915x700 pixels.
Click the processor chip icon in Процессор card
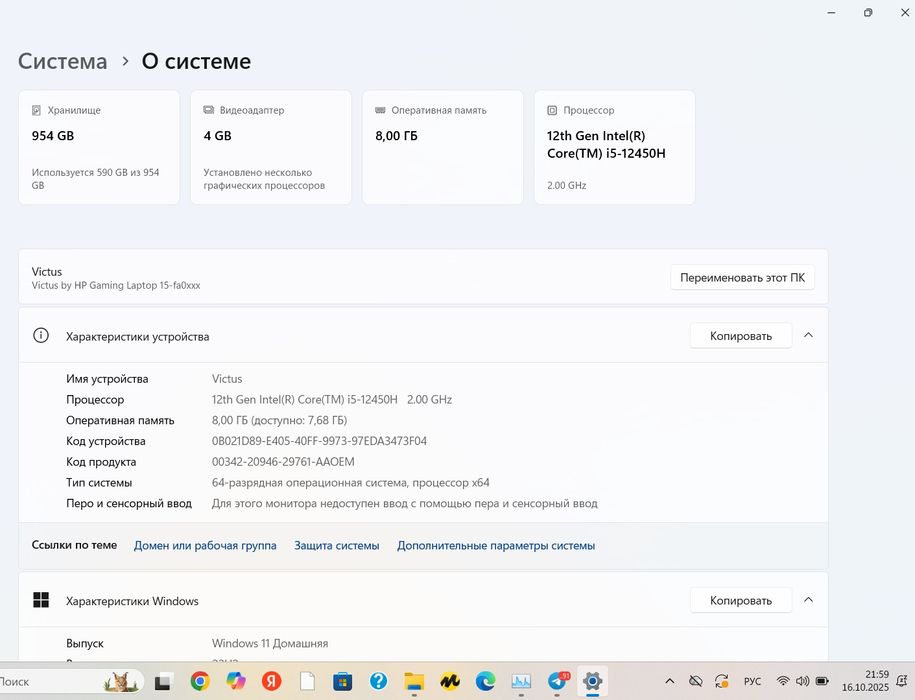tap(552, 110)
